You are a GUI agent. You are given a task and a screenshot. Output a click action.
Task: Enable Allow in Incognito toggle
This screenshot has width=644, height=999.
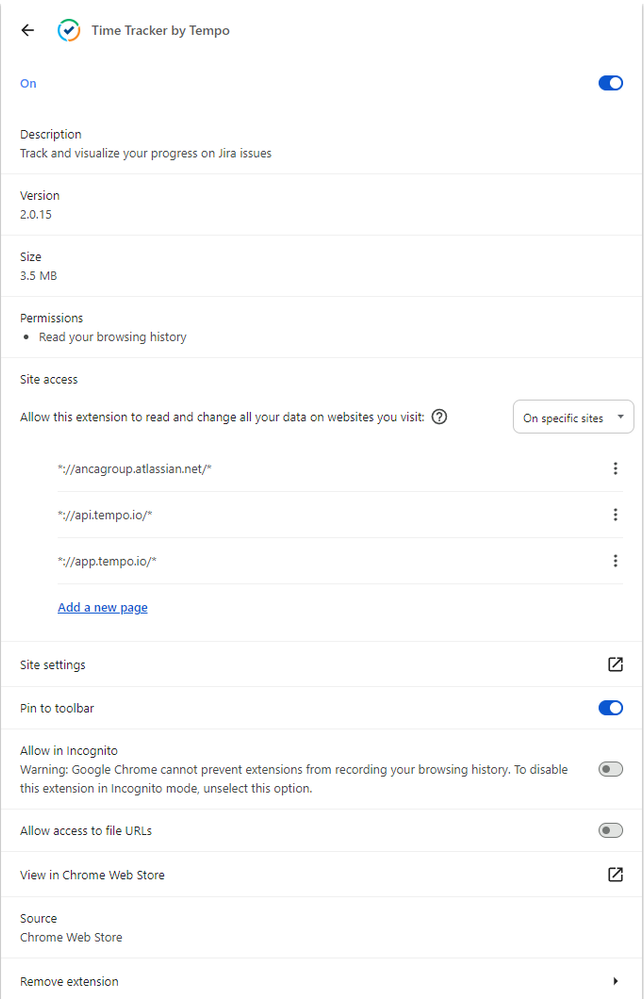tap(610, 769)
